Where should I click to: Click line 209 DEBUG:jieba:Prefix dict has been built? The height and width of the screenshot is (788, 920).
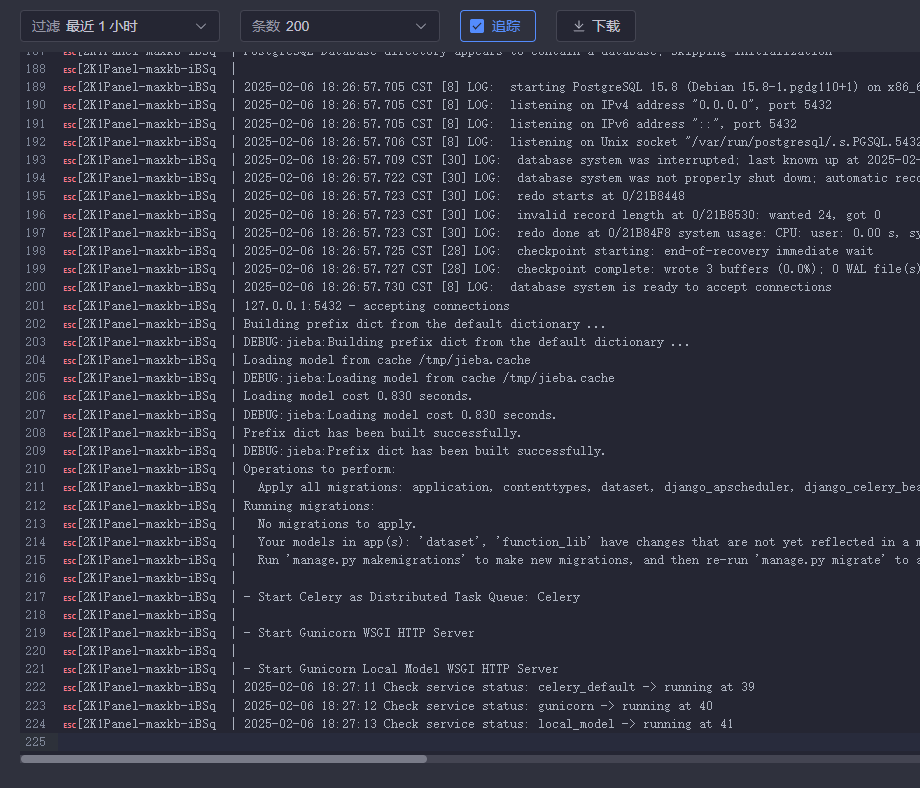(424, 451)
